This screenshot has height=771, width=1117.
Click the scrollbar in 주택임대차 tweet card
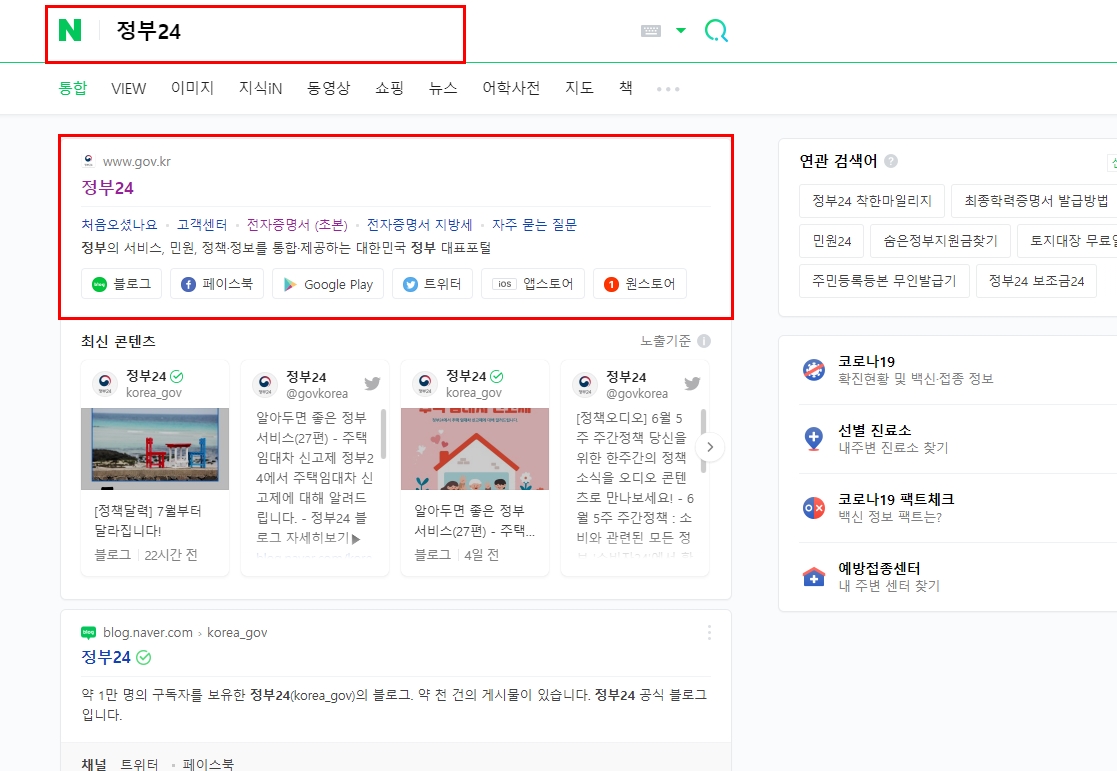(x=384, y=433)
